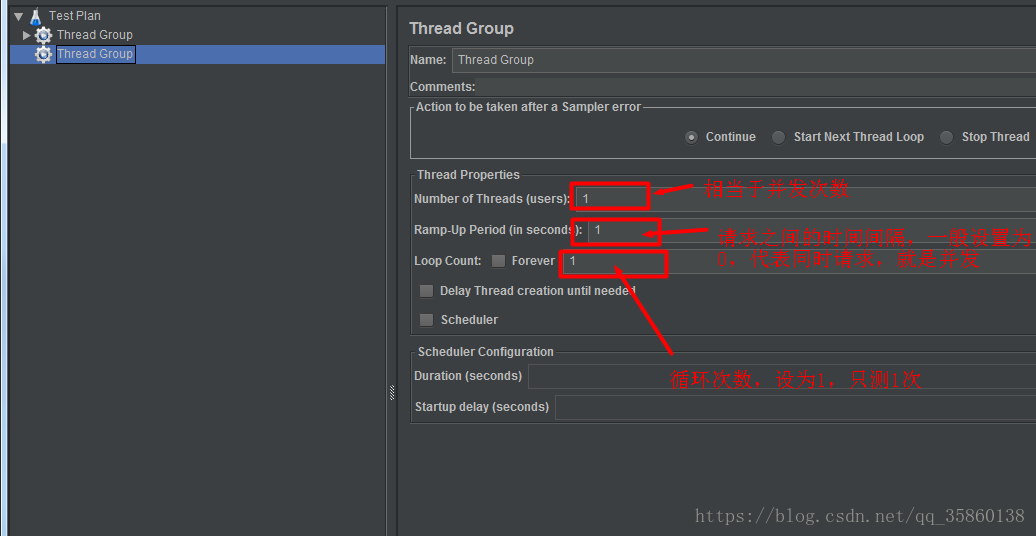Viewport: 1036px width, 536px height.
Task: Choose the Continue radio button
Action: [x=691, y=137]
